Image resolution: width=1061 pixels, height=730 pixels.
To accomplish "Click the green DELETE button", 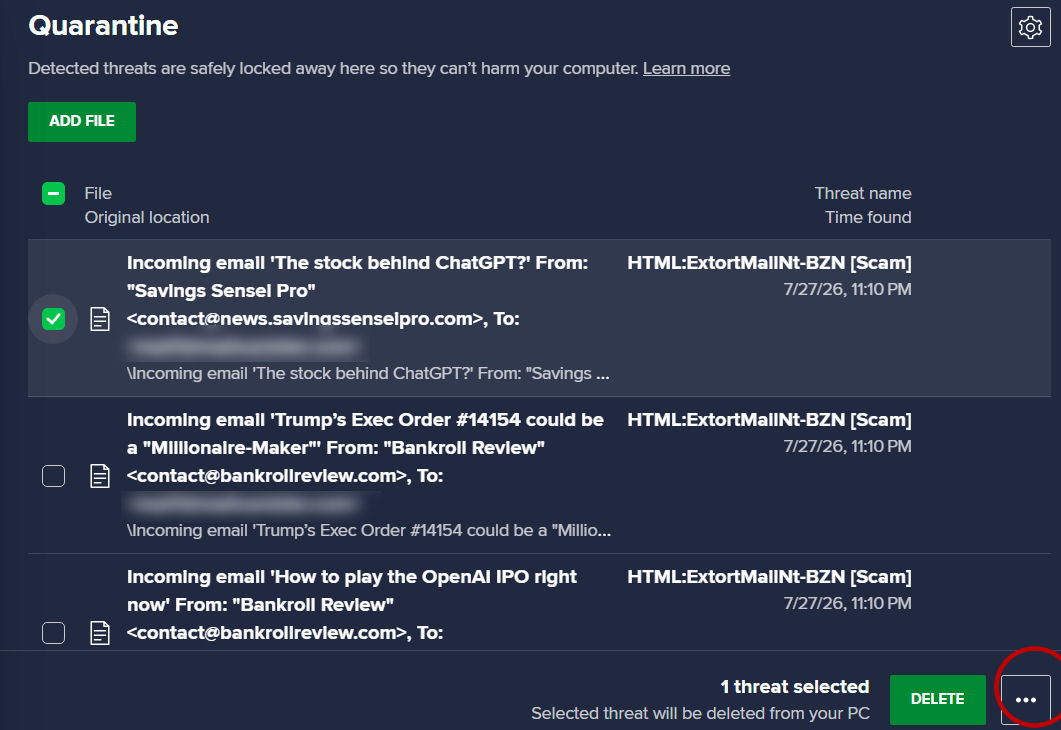I will pyautogui.click(x=937, y=700).
